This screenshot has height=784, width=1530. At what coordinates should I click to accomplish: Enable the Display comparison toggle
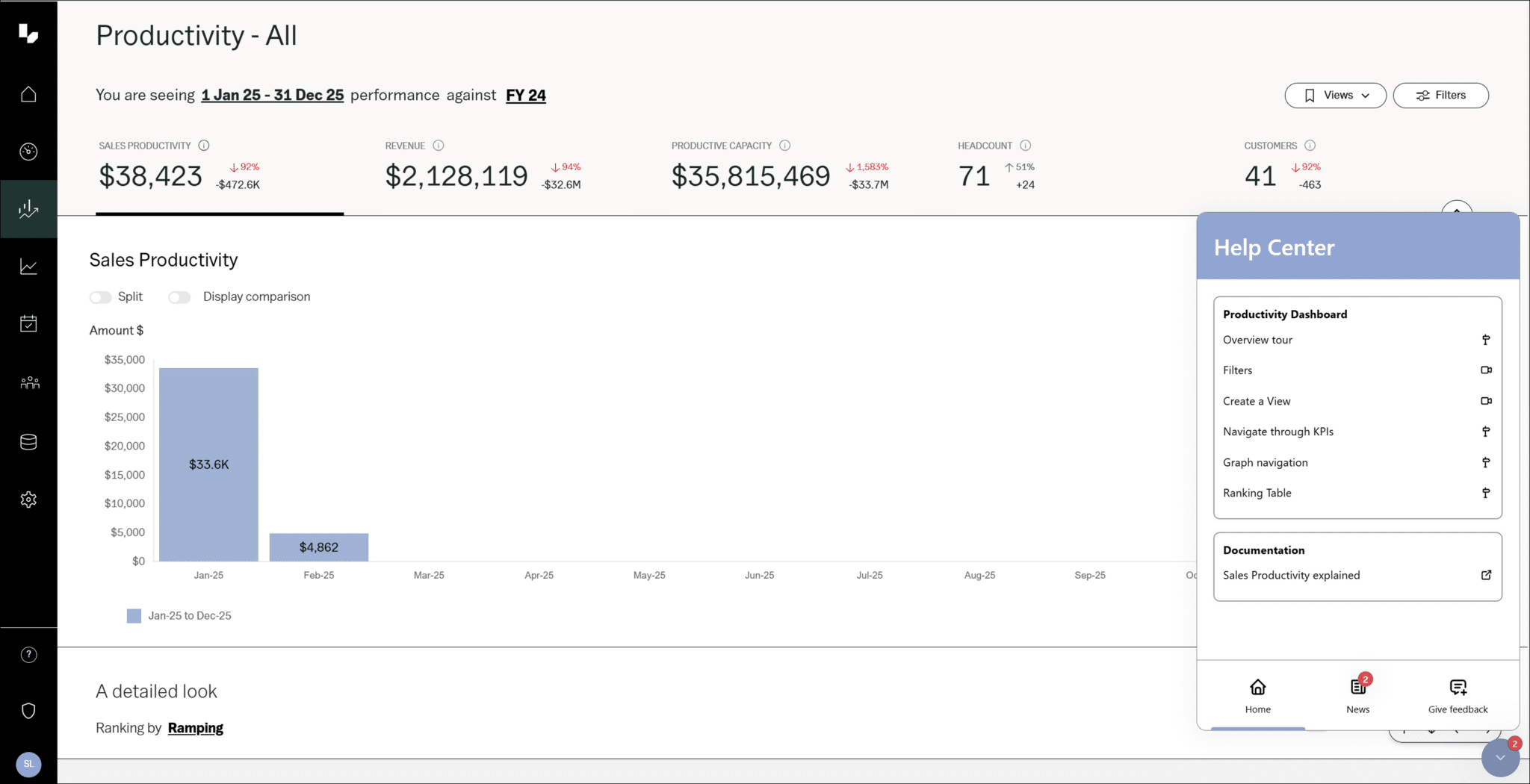tap(179, 297)
